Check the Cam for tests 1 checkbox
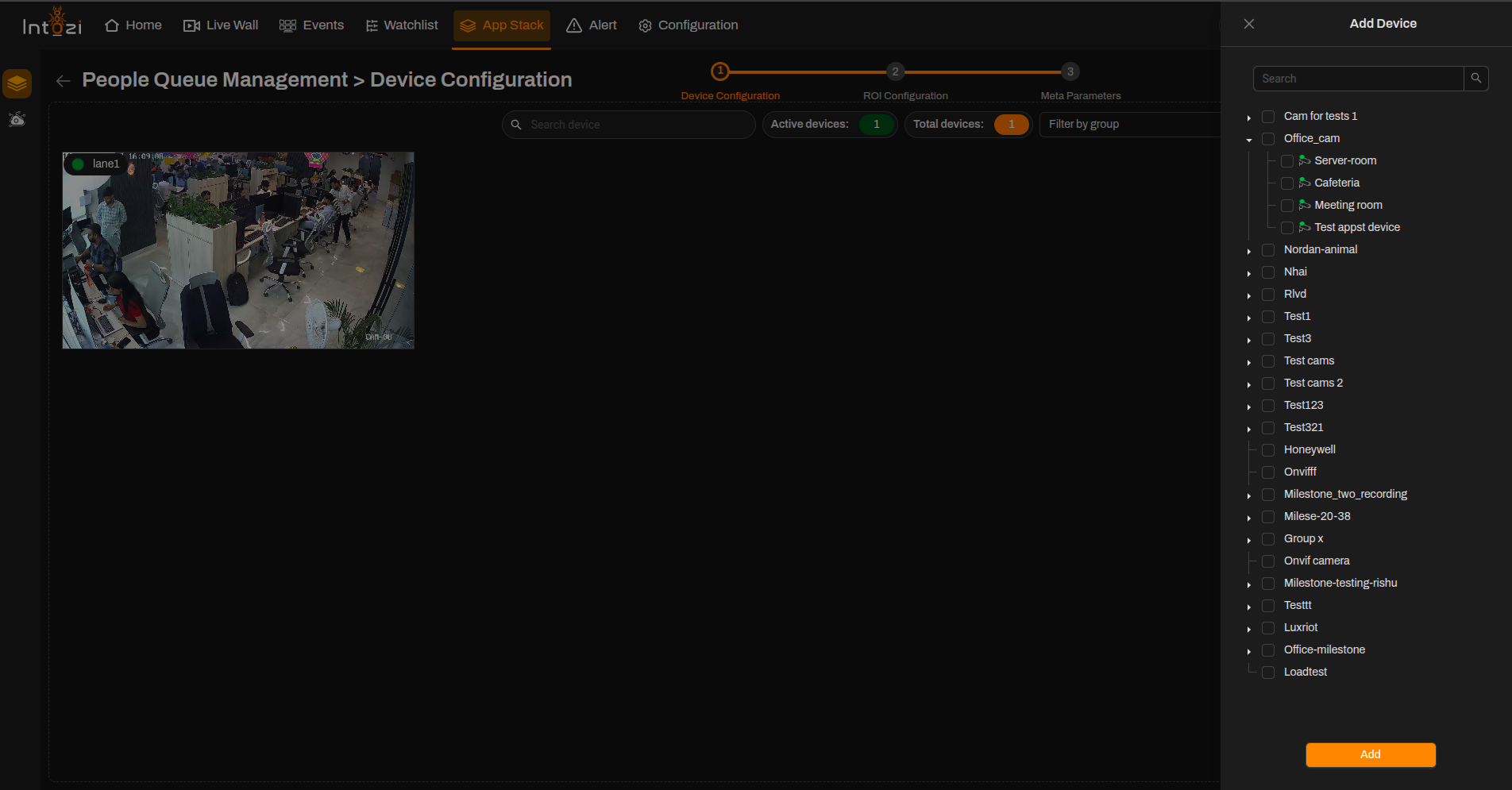The image size is (1512, 790). pyautogui.click(x=1268, y=117)
